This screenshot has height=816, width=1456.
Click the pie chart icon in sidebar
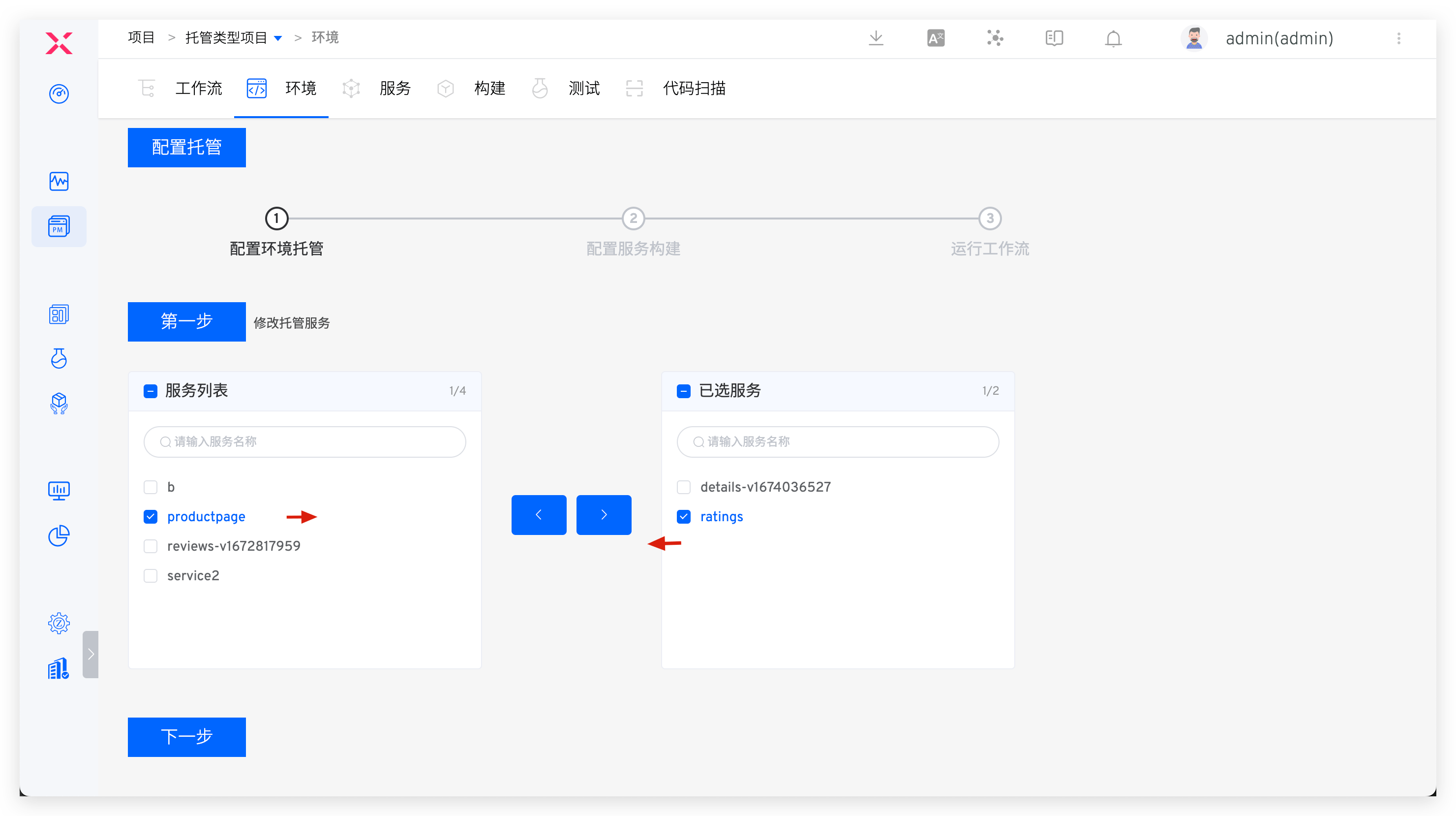(x=59, y=535)
